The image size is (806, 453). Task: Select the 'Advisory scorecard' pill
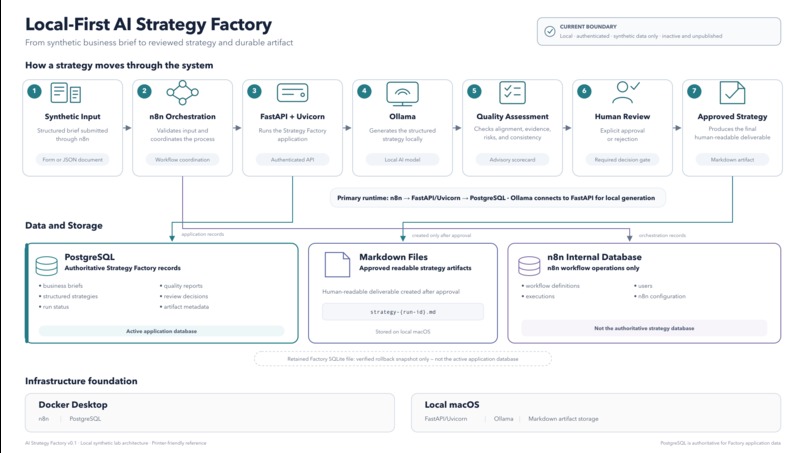[512, 160]
